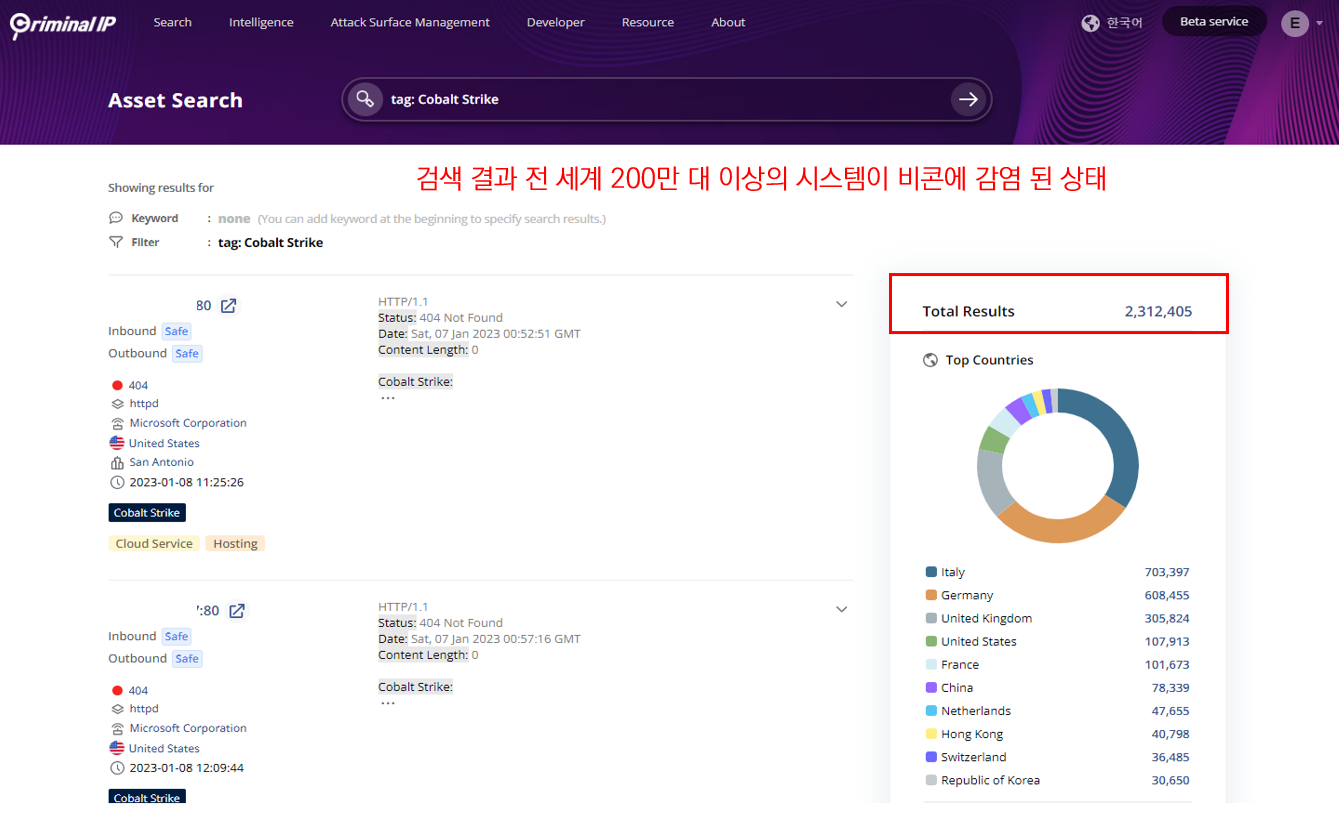1339x814 pixels.
Task: Click China purple legend swatch
Action: tap(931, 688)
